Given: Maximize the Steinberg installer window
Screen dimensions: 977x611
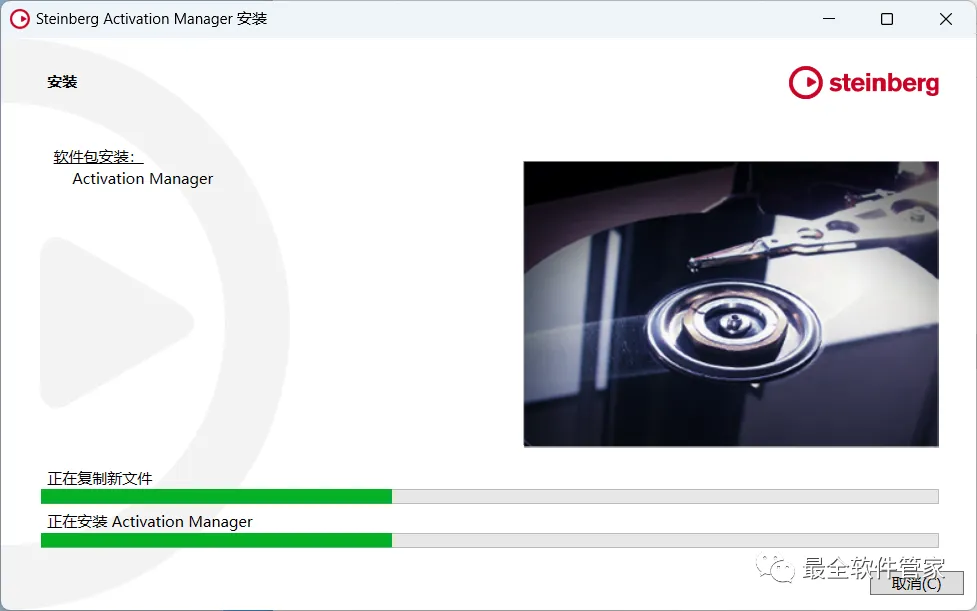Looking at the screenshot, I should (x=887, y=19).
